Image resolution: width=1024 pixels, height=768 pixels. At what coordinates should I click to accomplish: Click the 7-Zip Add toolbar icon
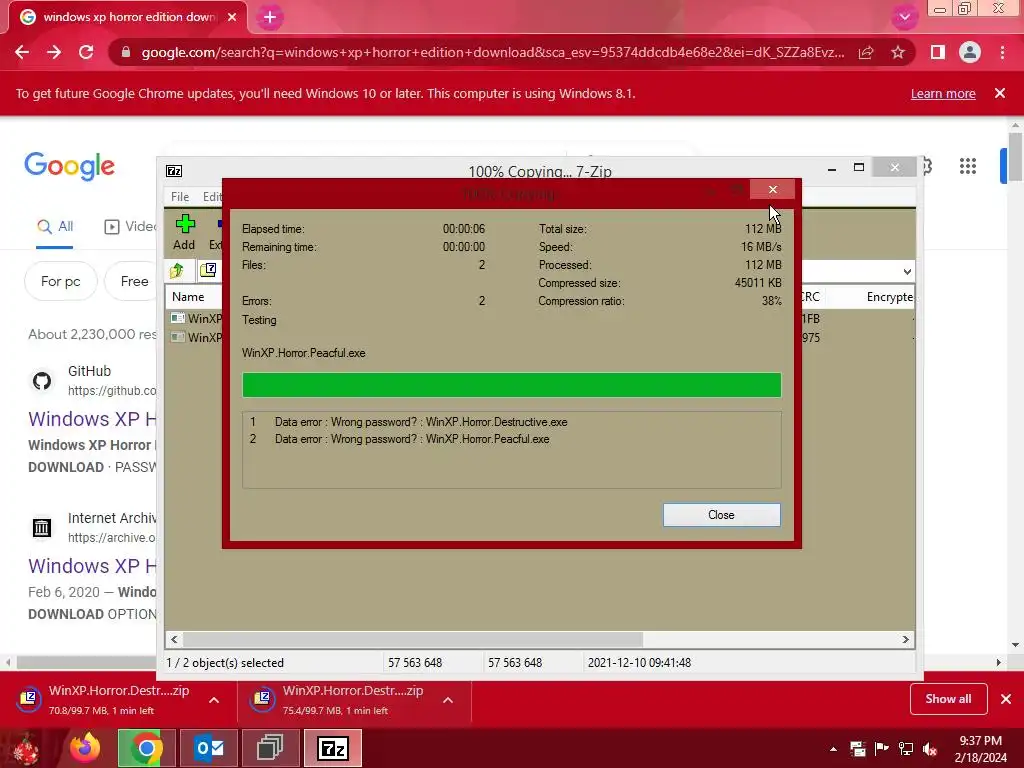point(185,232)
